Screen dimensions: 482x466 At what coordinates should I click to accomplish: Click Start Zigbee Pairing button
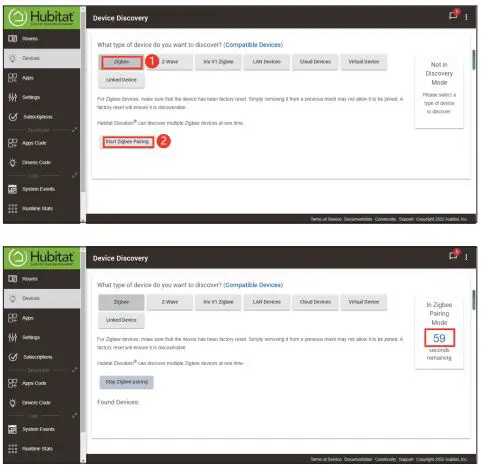point(127,142)
